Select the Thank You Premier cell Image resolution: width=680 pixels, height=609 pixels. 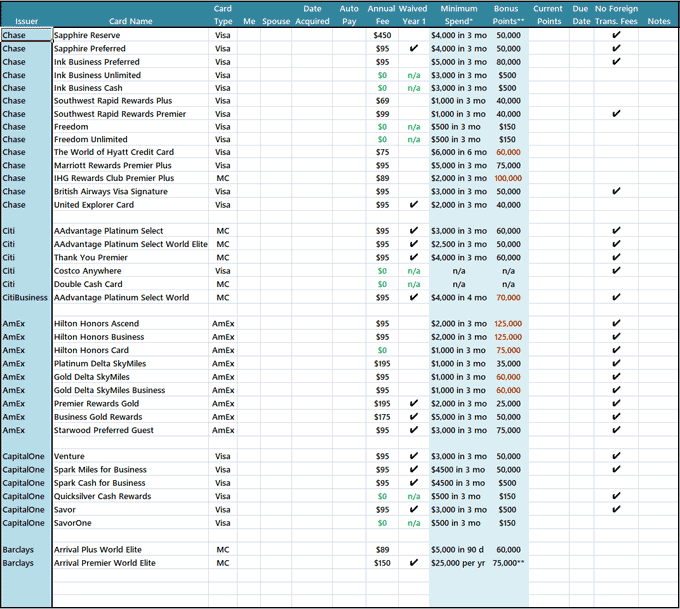pyautogui.click(x=130, y=258)
